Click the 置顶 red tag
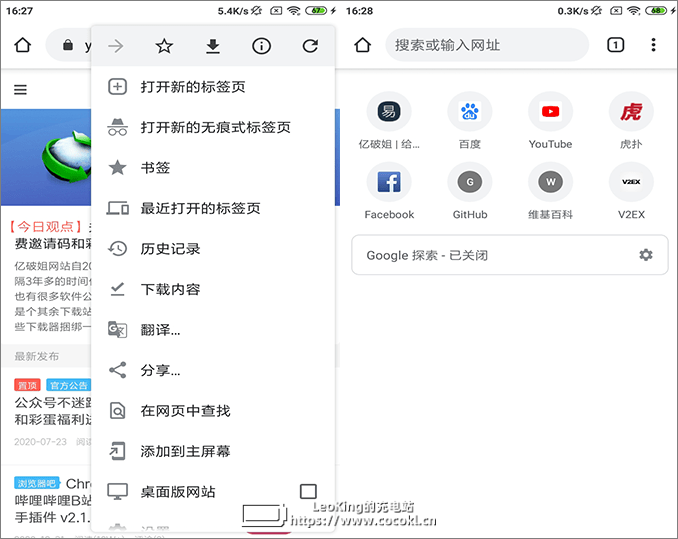This screenshot has height=539, width=678. point(27,385)
